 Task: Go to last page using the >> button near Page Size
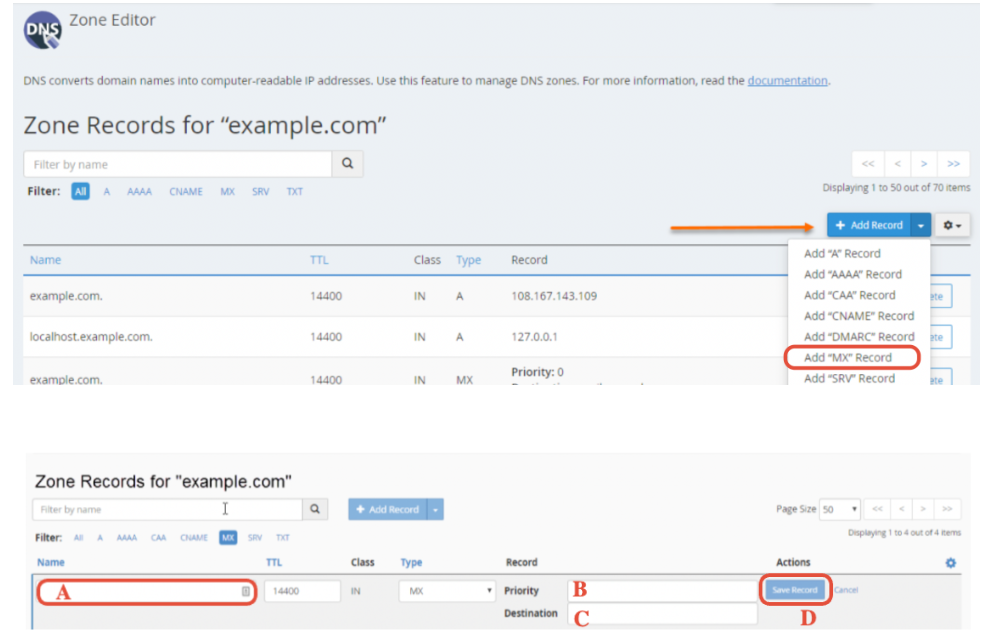tap(949, 510)
